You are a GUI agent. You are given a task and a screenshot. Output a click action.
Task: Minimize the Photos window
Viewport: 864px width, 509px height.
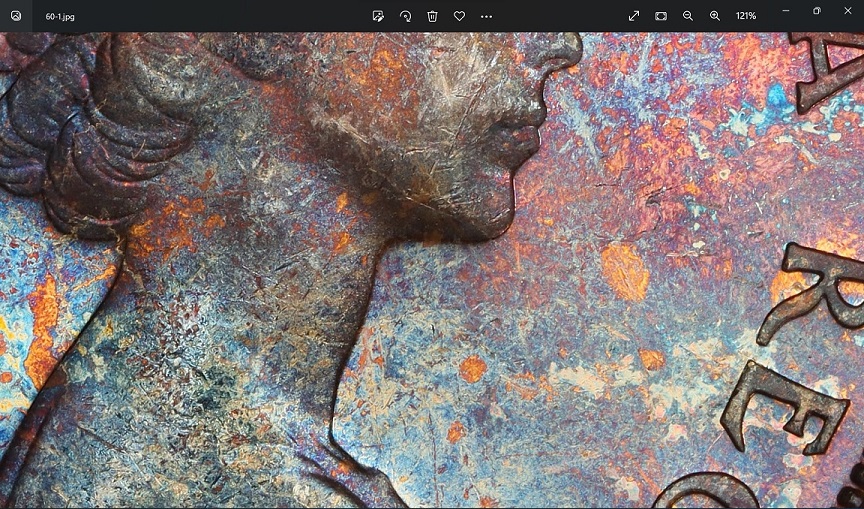coord(786,10)
